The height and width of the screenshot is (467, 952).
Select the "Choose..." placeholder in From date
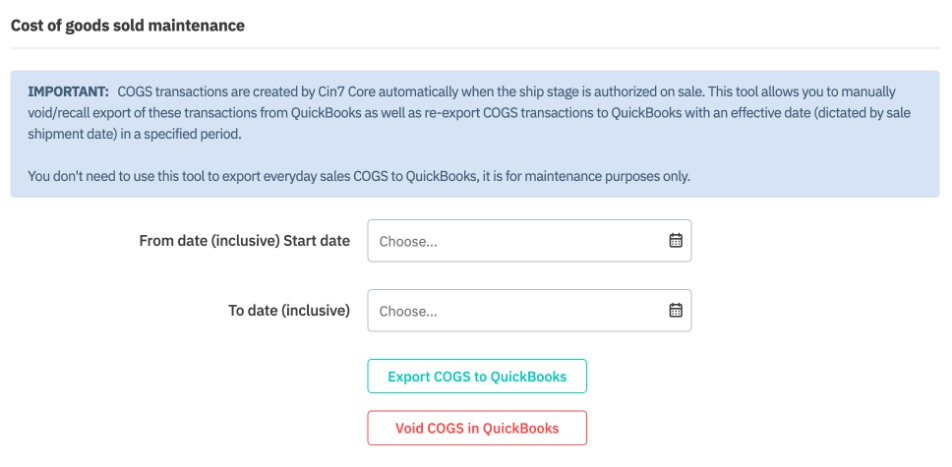pyautogui.click(x=409, y=242)
